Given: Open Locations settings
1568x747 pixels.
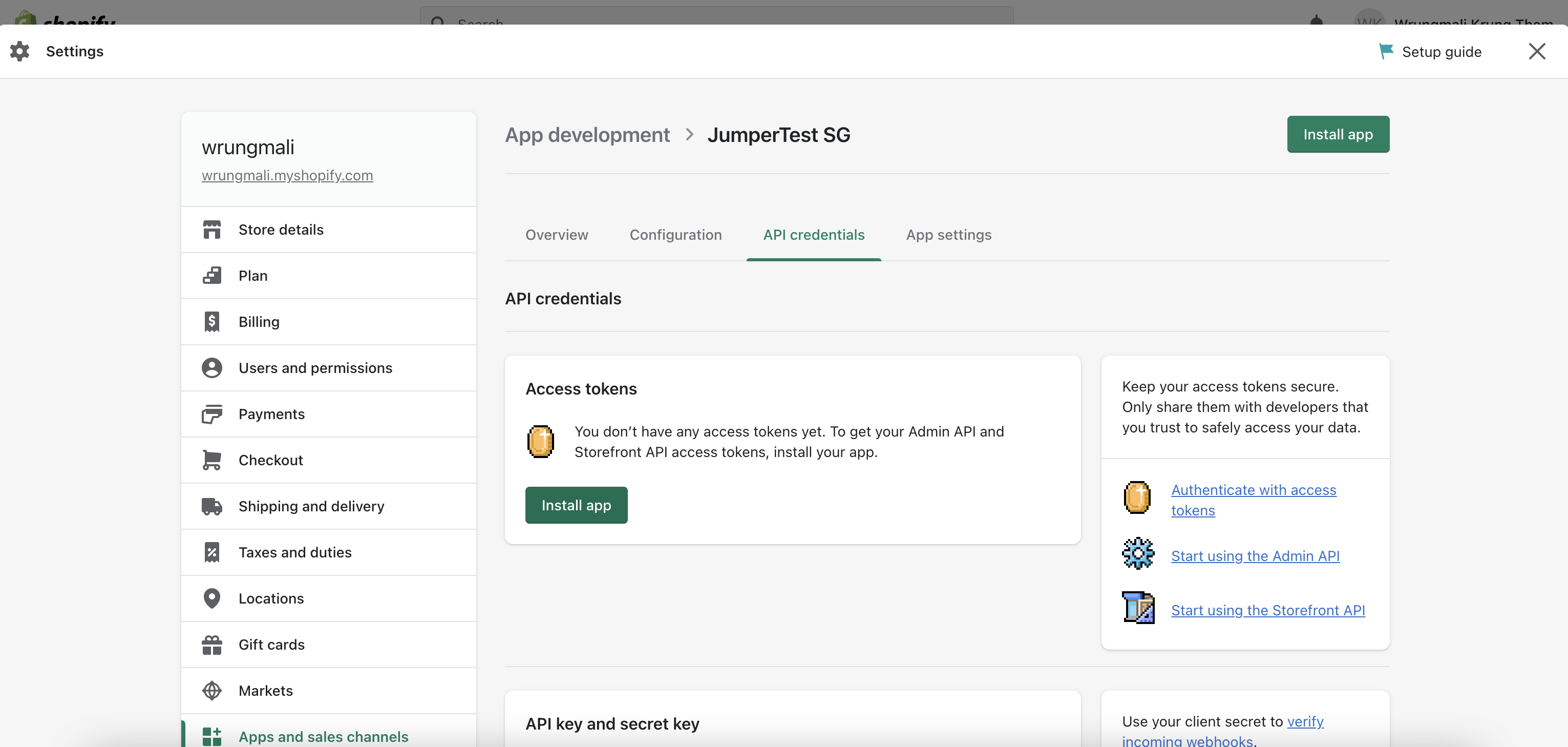Looking at the screenshot, I should (329, 598).
